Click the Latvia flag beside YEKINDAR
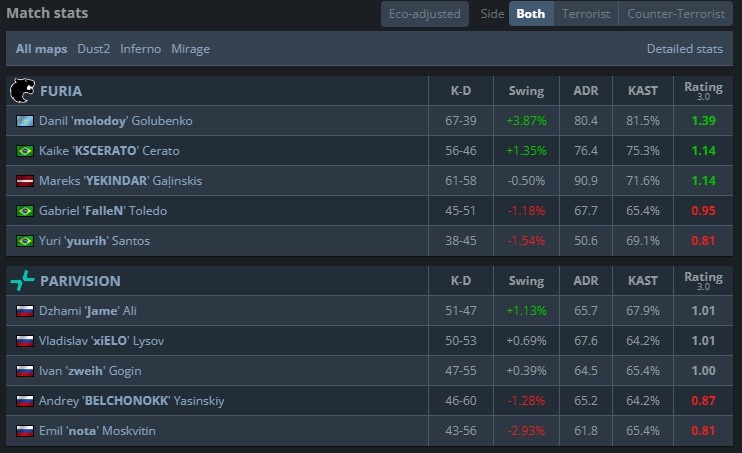 click(x=26, y=181)
